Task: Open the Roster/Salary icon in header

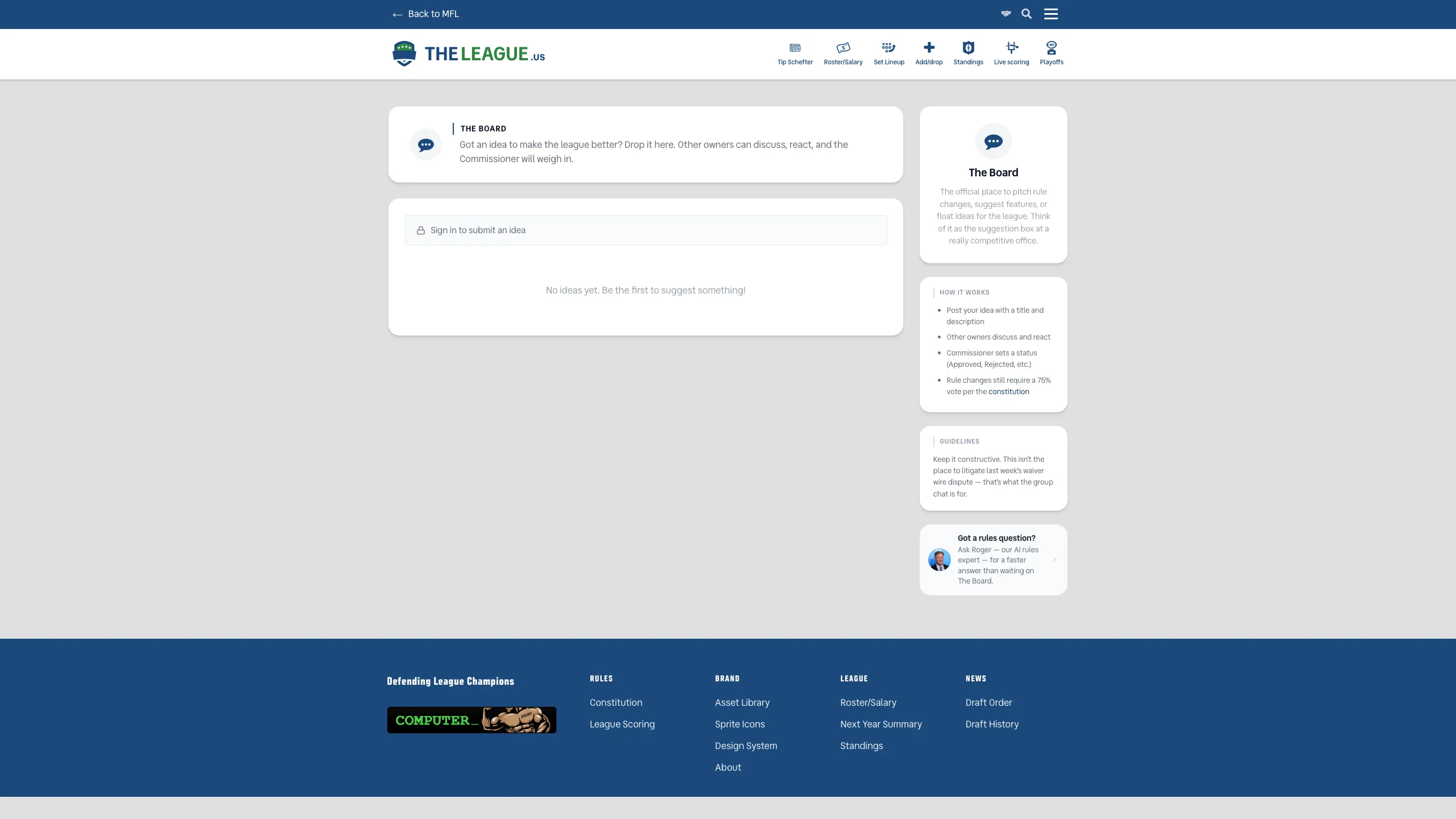Action: coord(843,48)
